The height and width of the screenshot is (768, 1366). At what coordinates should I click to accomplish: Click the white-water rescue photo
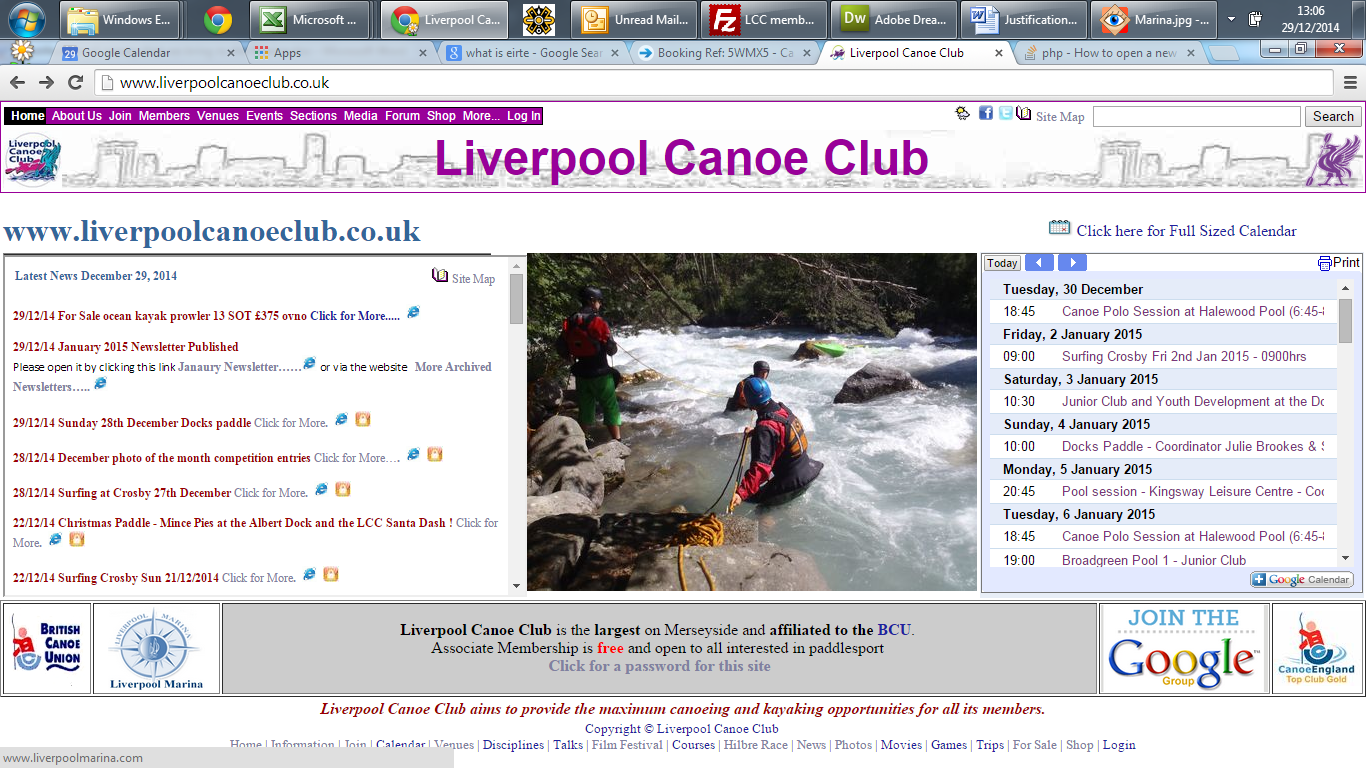[752, 421]
